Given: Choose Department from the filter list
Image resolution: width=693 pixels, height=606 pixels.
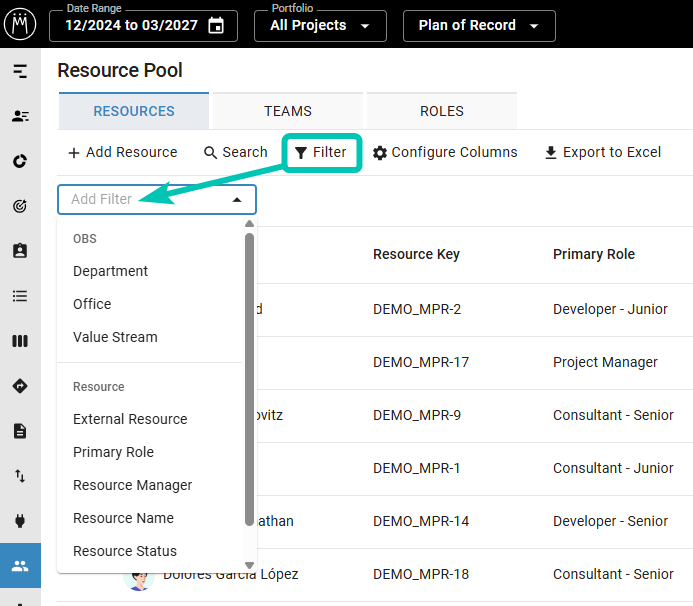Looking at the screenshot, I should click(110, 271).
